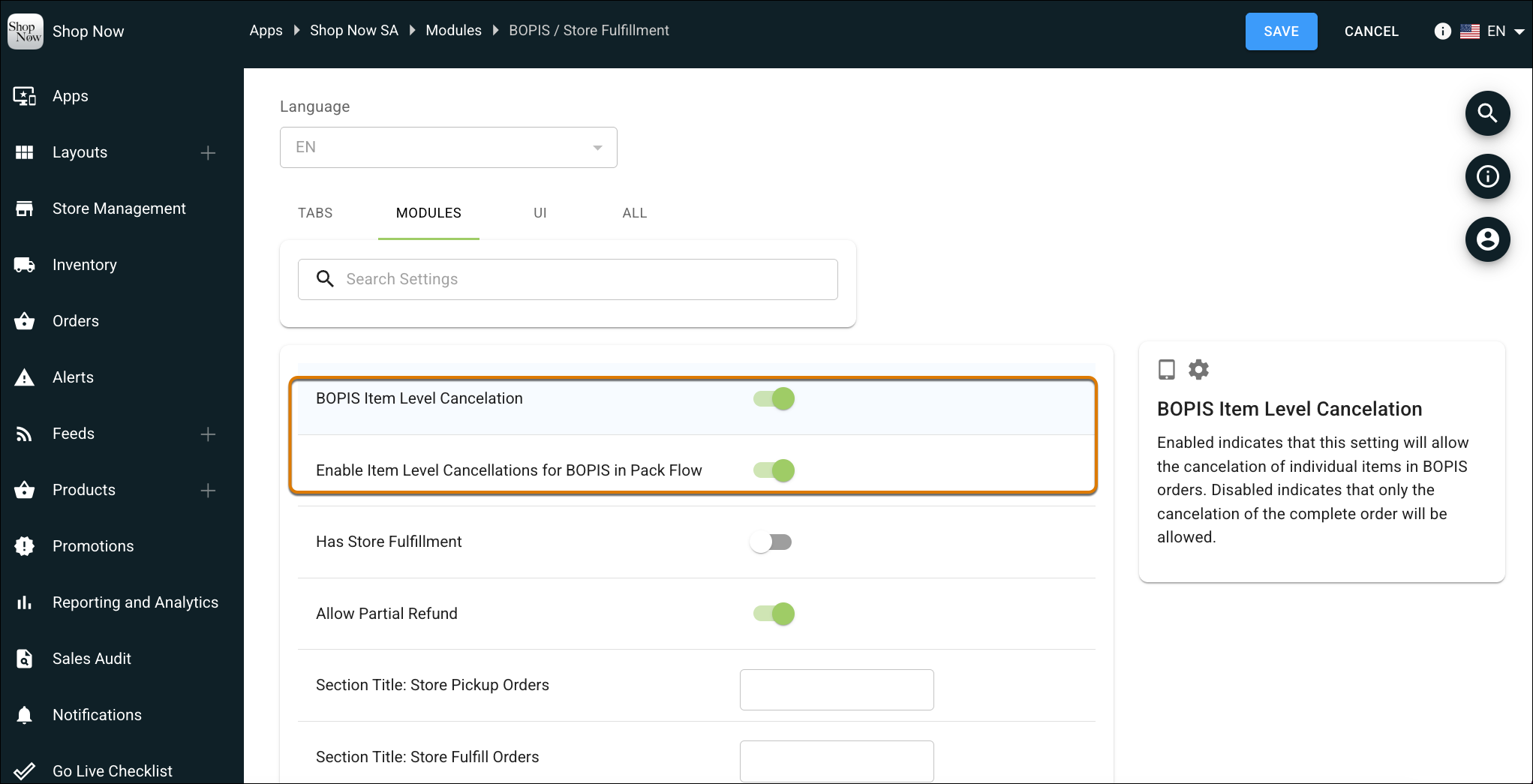
Task: Disable the Allow Partial Refund switch
Action: (774, 614)
